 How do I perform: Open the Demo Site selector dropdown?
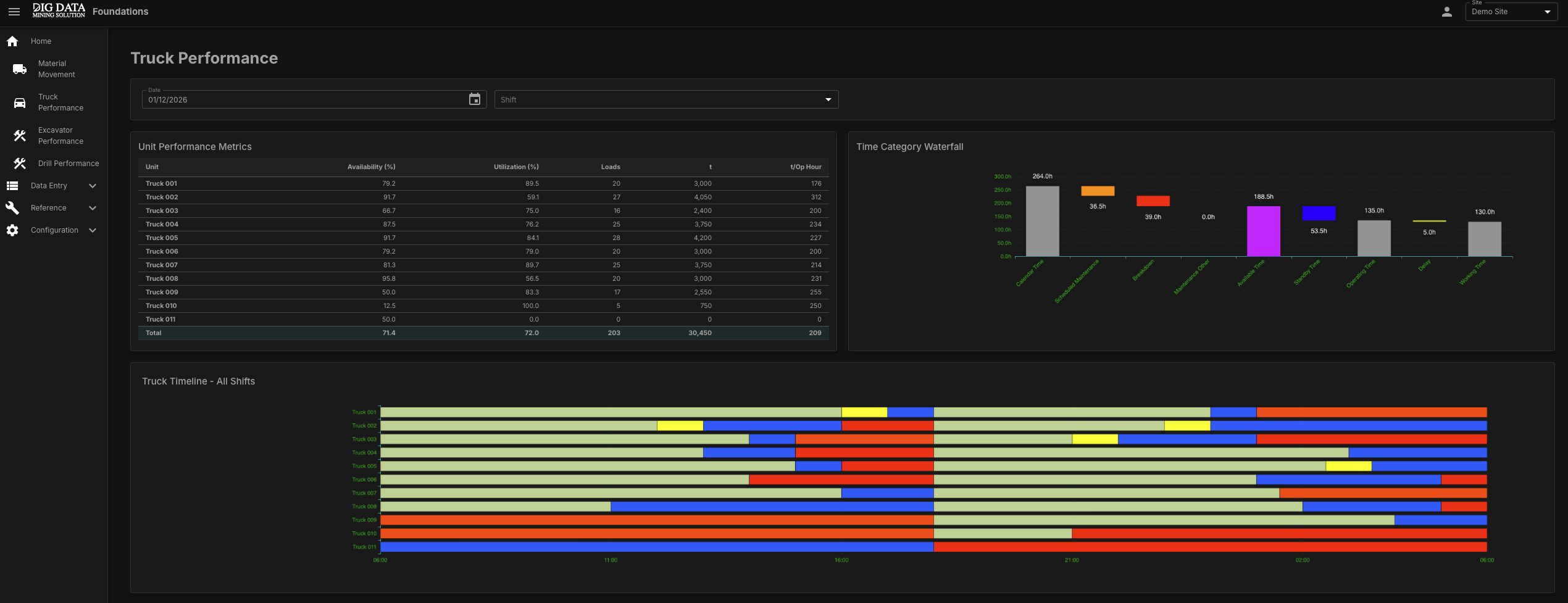click(1511, 12)
